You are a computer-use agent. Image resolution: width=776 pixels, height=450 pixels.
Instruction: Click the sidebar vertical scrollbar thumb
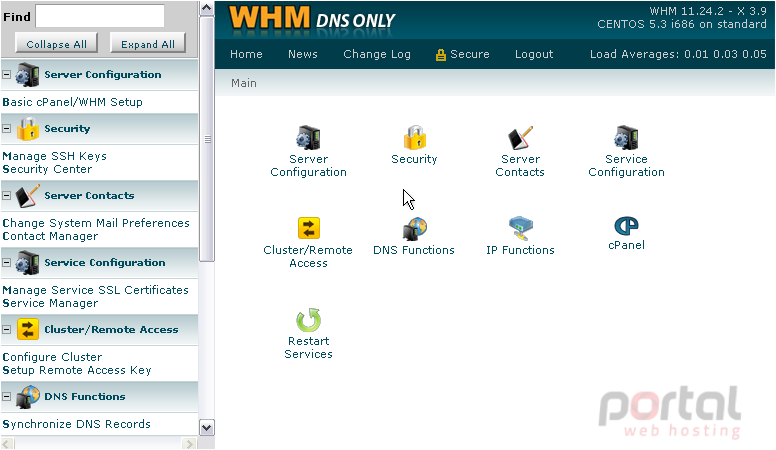pos(207,139)
